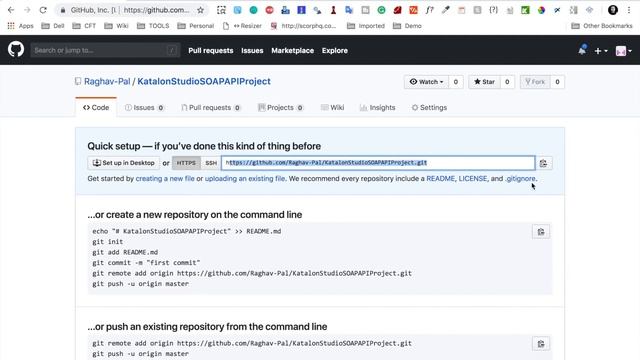Open the Resizer bookmark
This screenshot has height=360, width=640.
click(242, 26)
